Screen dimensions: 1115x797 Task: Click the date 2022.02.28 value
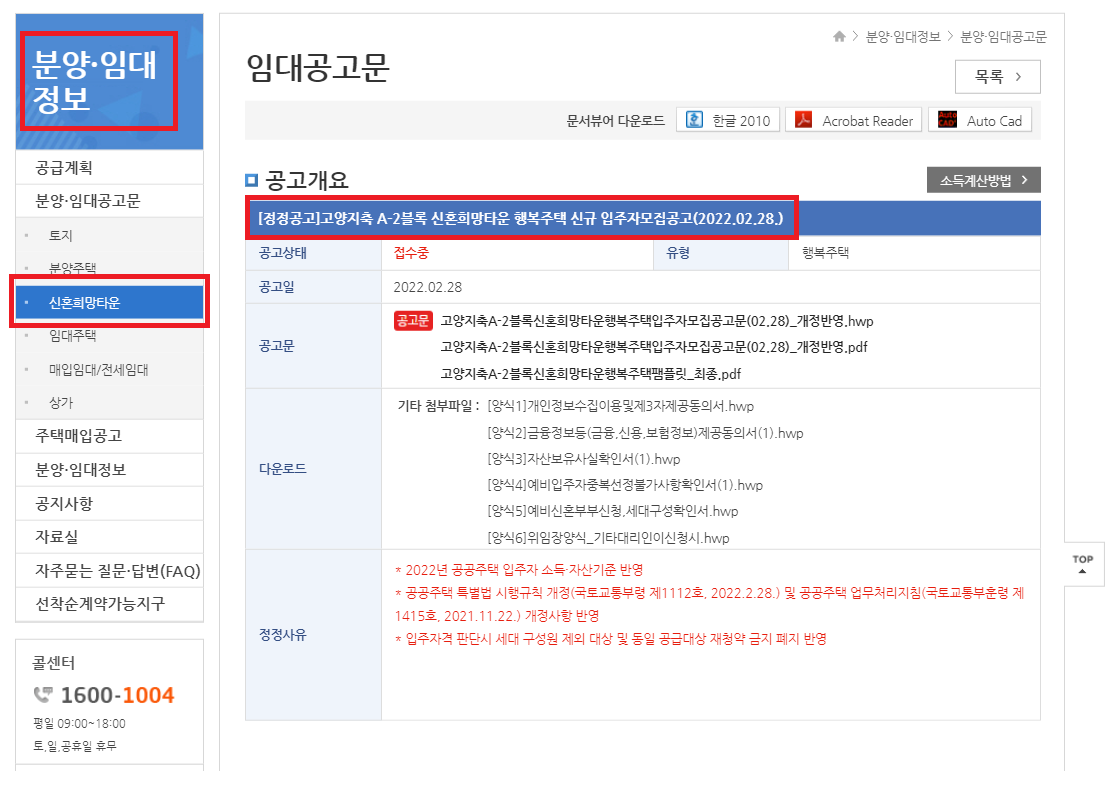pyautogui.click(x=427, y=287)
